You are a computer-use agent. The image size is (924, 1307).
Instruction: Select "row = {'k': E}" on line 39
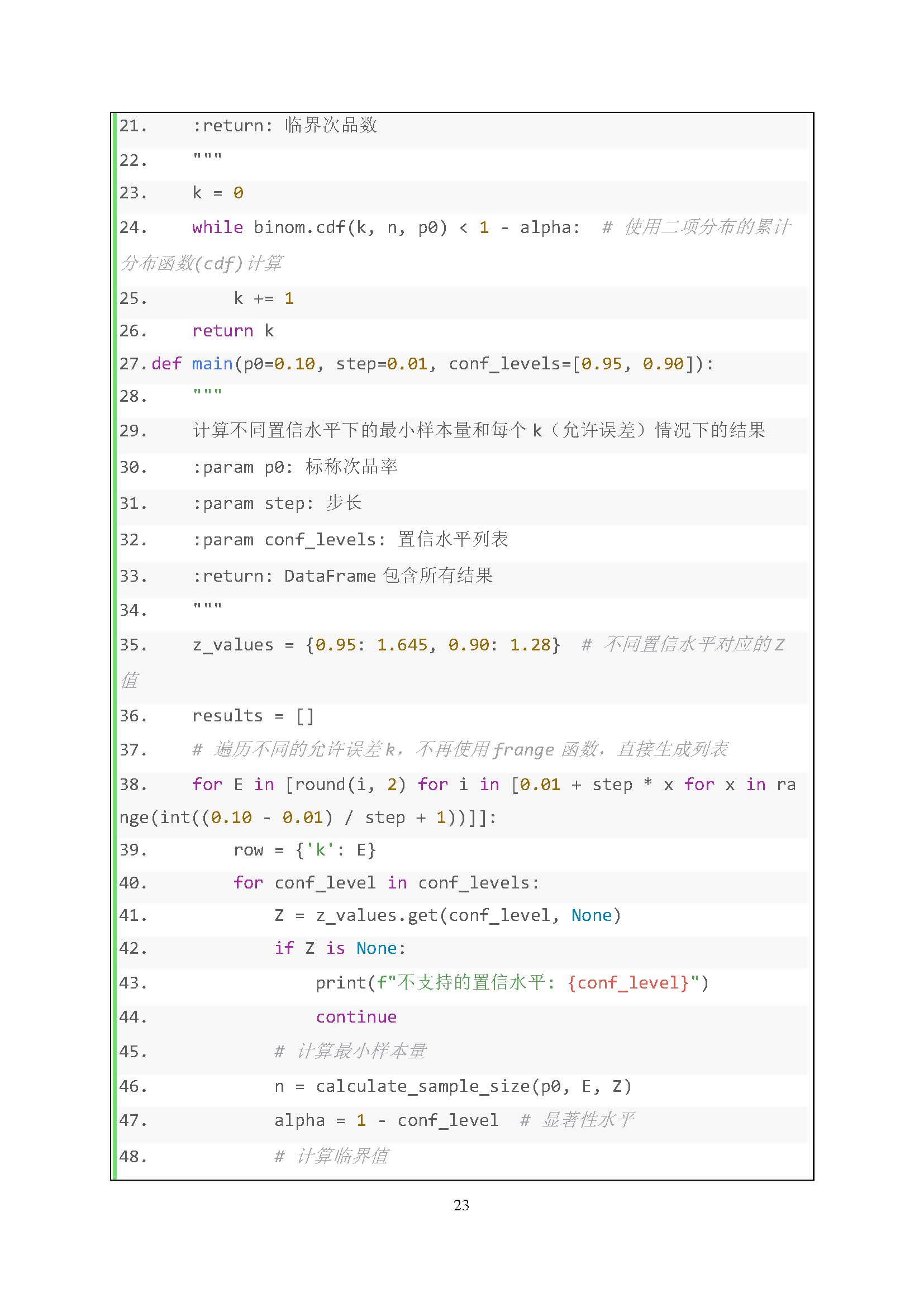click(304, 850)
